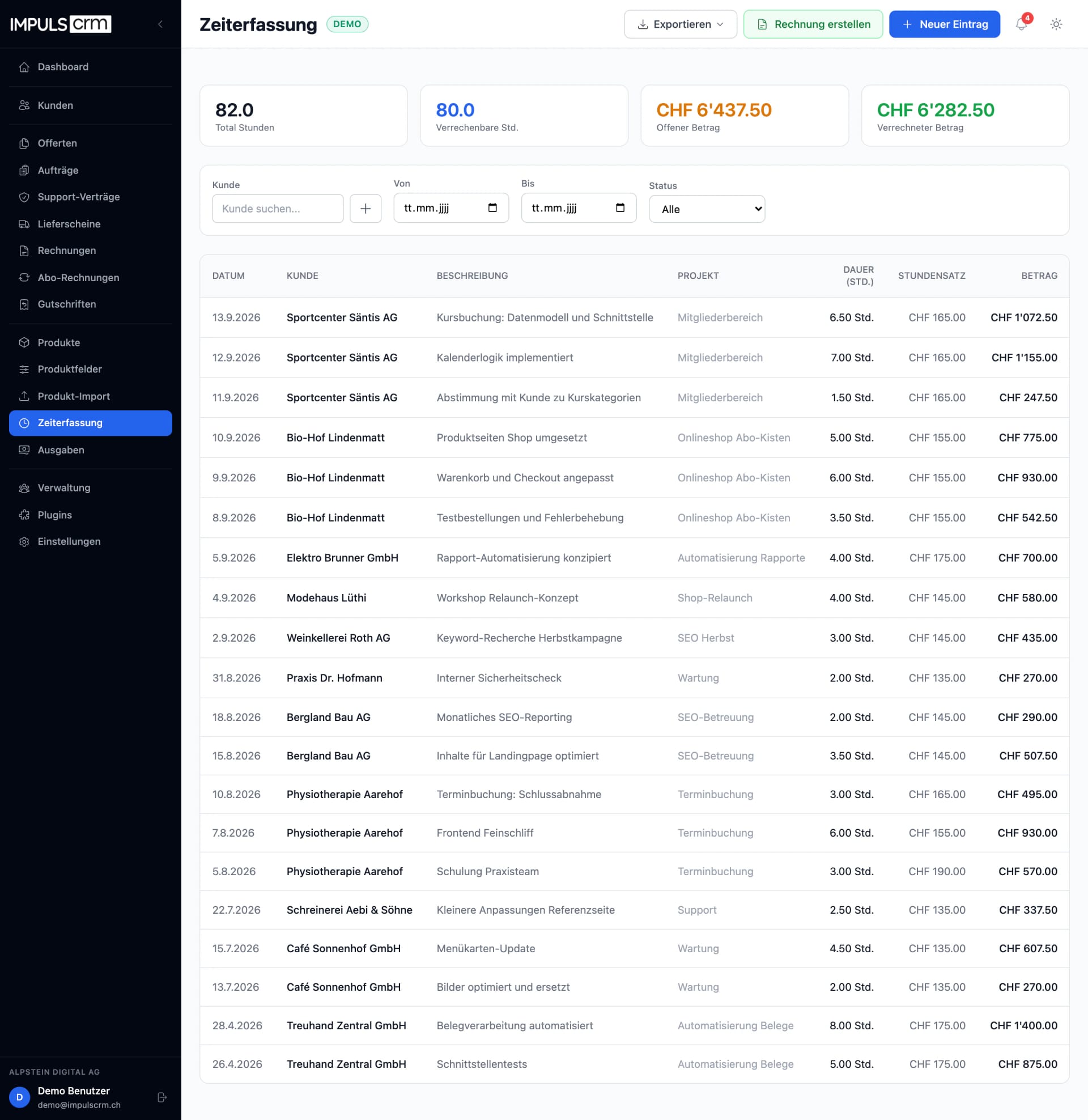1088x1120 pixels.
Task: Open the Plugins page
Action: (90, 515)
